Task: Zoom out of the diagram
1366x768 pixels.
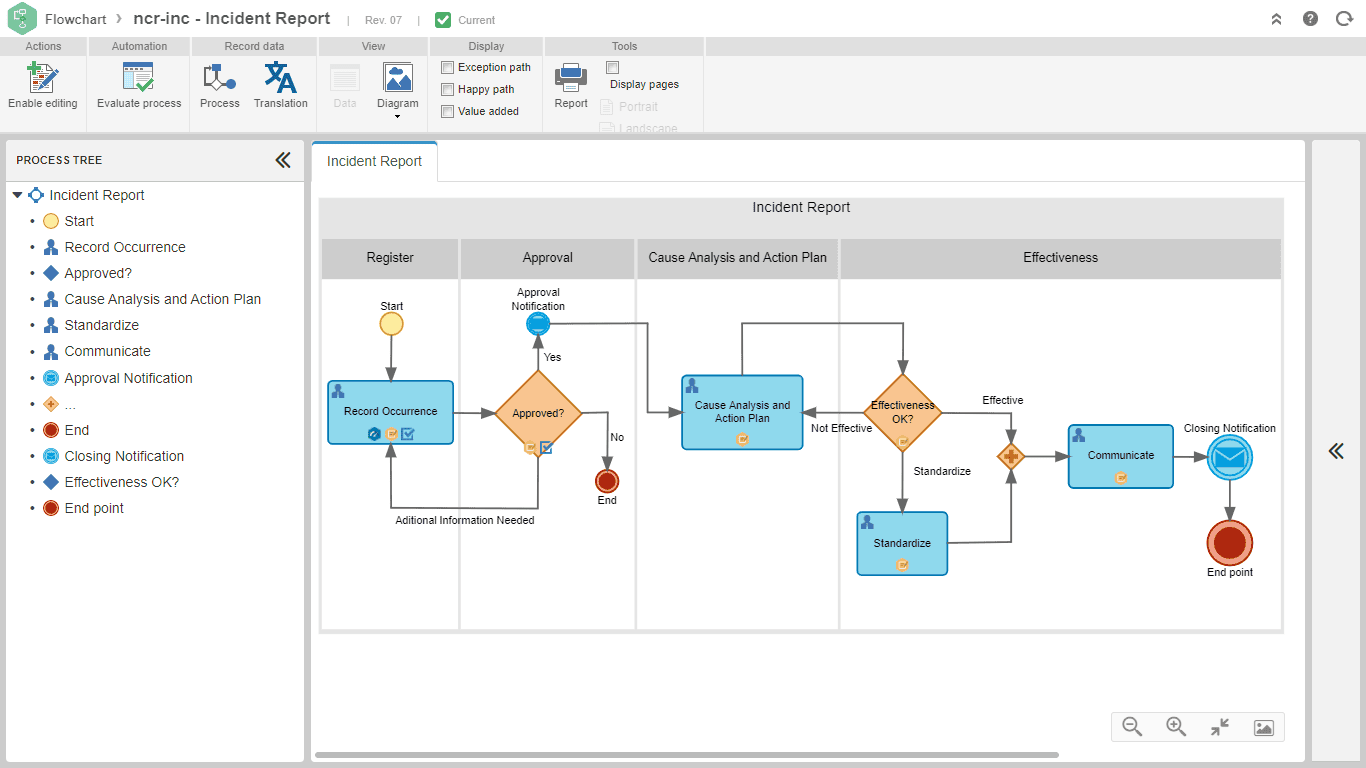Action: coord(1132,727)
